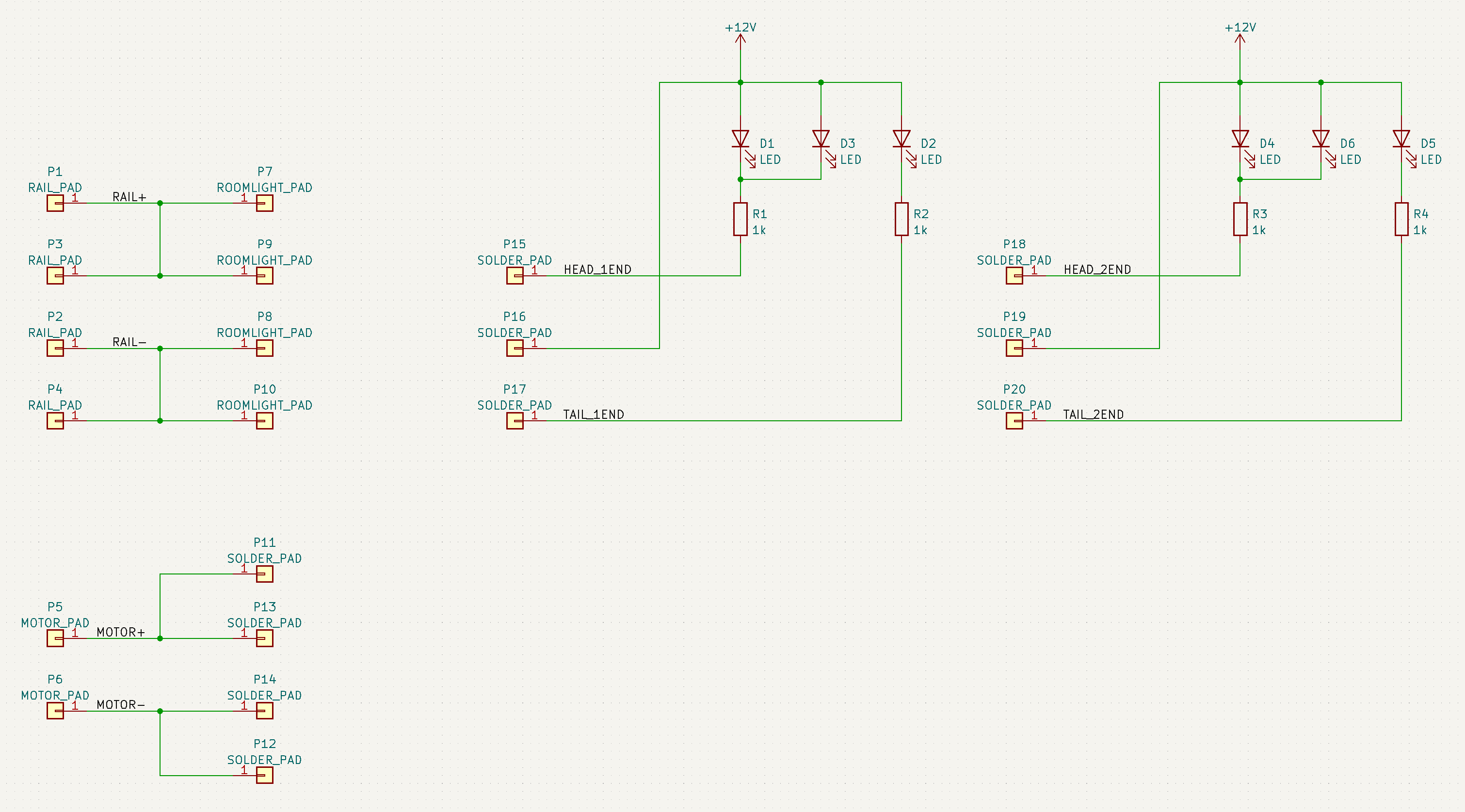
Task: Pick the D4 LED symbol
Action: click(1240, 139)
